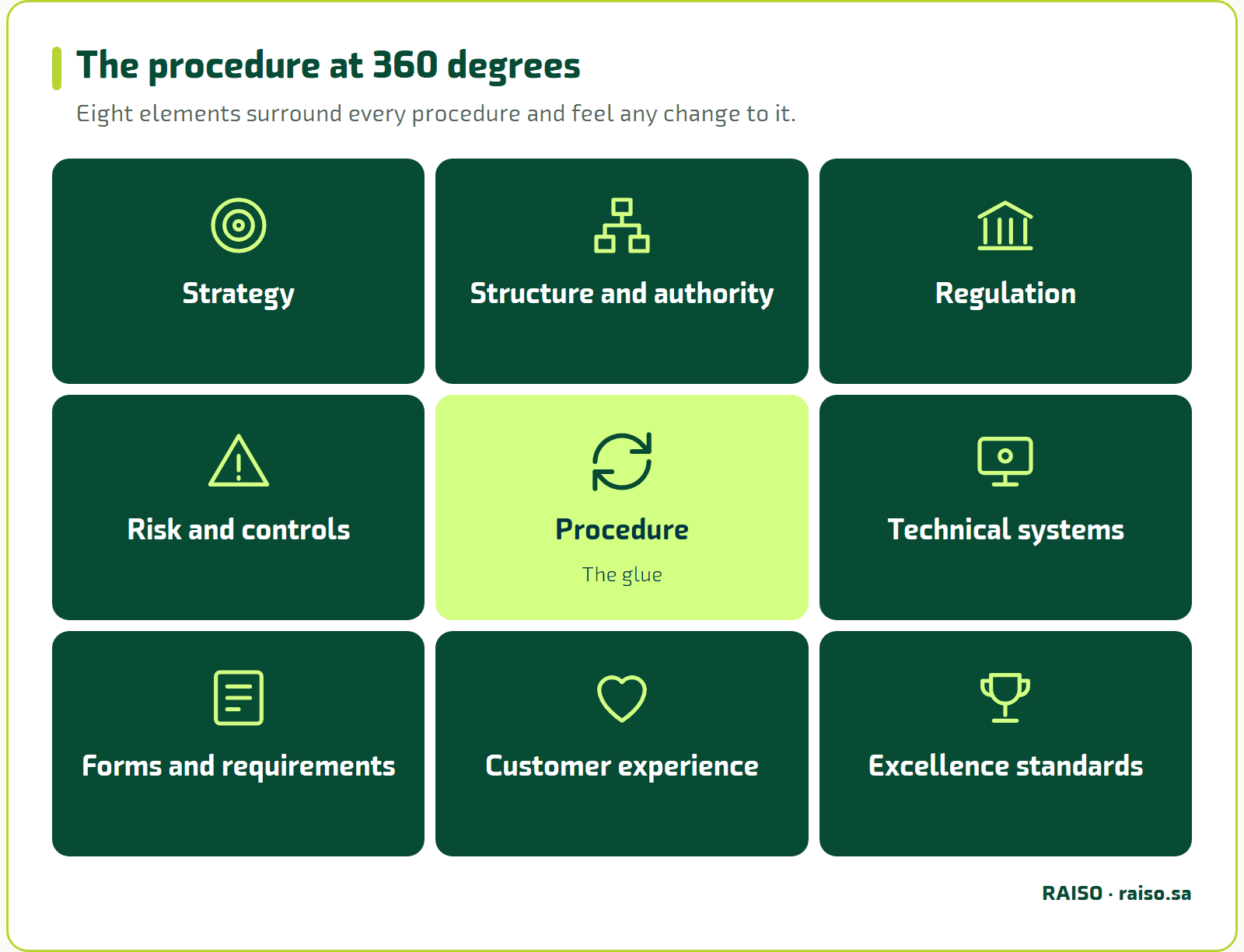
Task: Select the Structure and authority label
Action: (x=622, y=294)
